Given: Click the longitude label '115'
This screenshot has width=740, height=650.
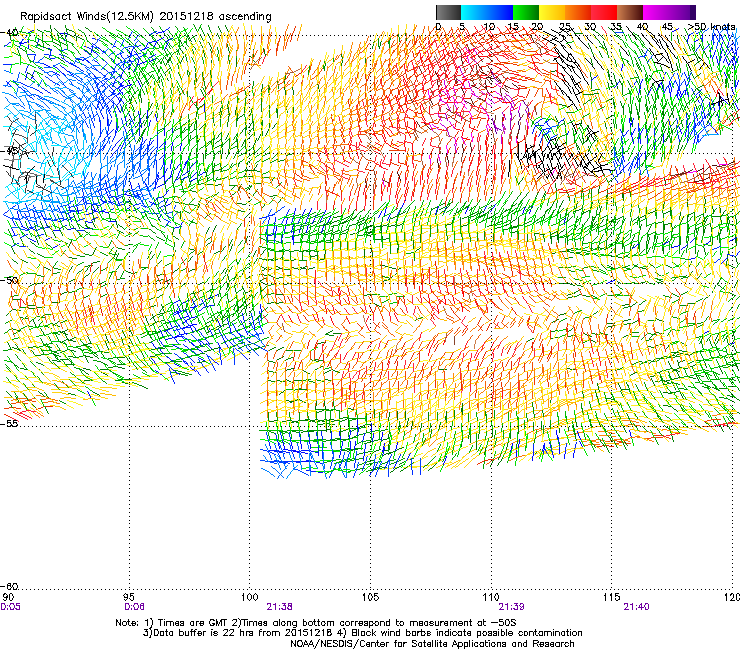Looking at the screenshot, I should (612, 598).
